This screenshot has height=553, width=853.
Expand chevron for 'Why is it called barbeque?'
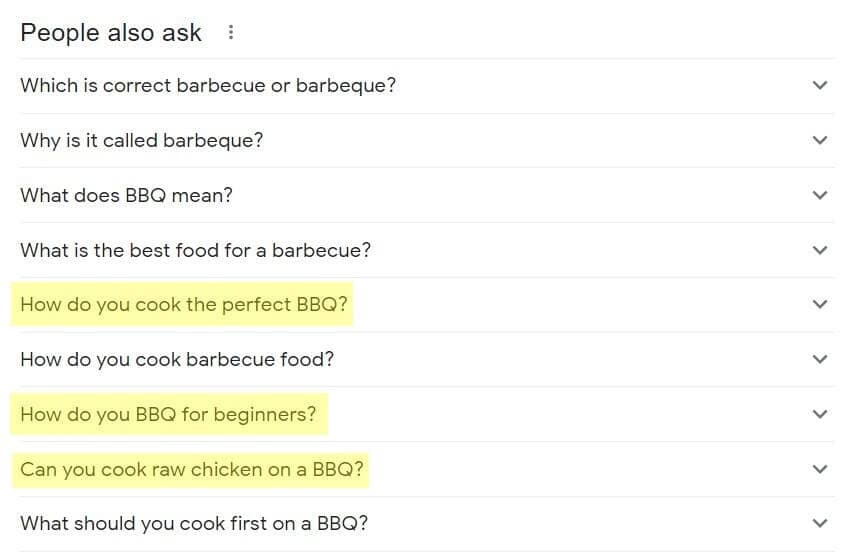pos(820,140)
